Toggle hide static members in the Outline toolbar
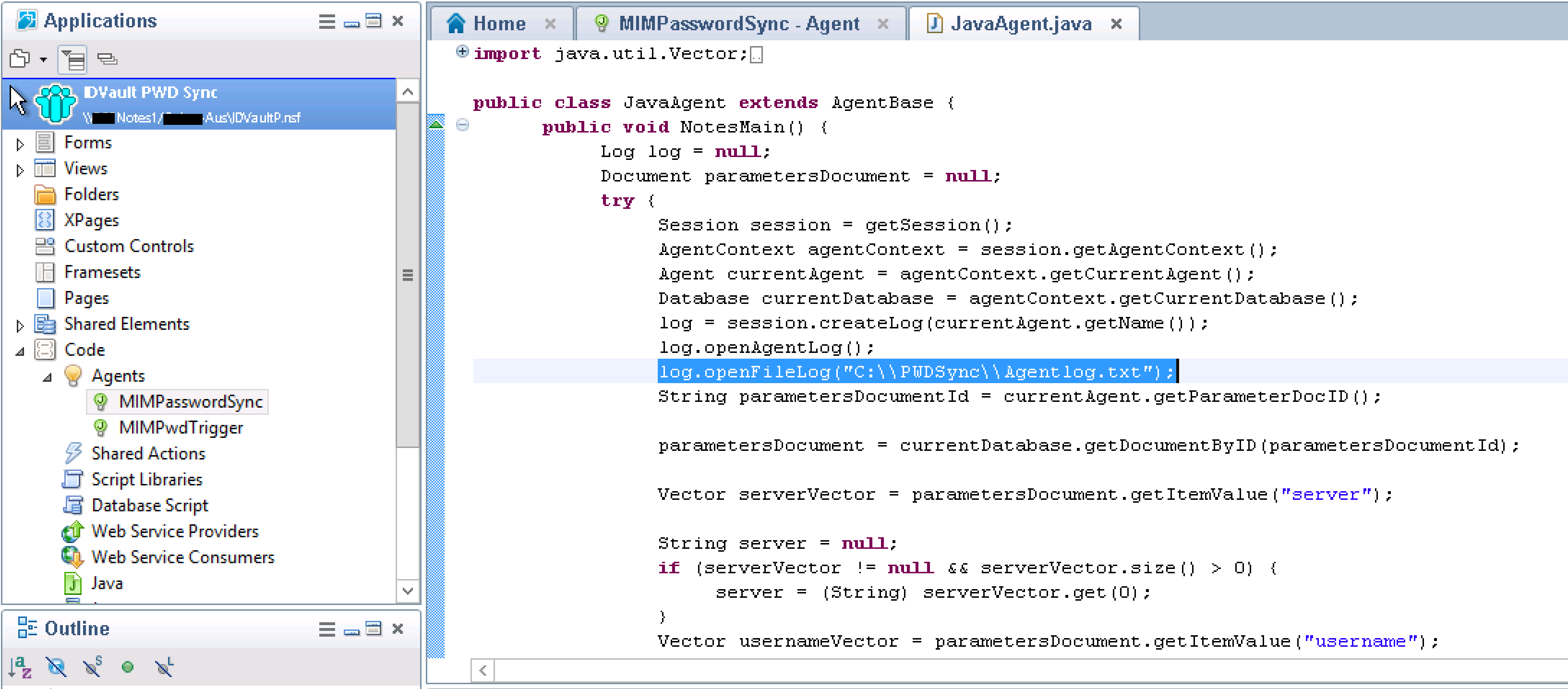Screen dimensions: 1568x689 tap(92, 667)
